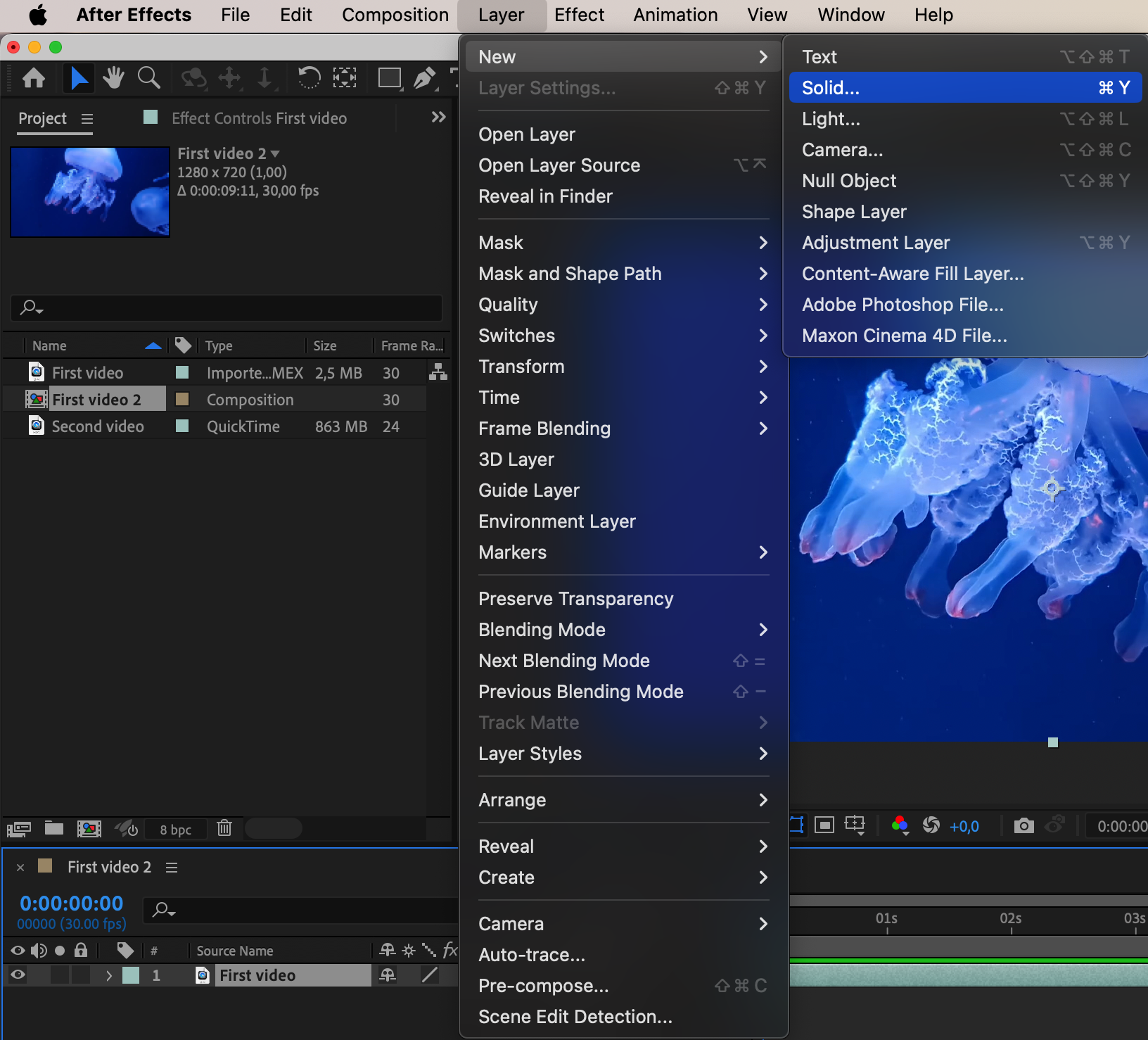Screen dimensions: 1148x1040
Task: Open the First video 2 dropdown arrow
Action: tap(275, 154)
